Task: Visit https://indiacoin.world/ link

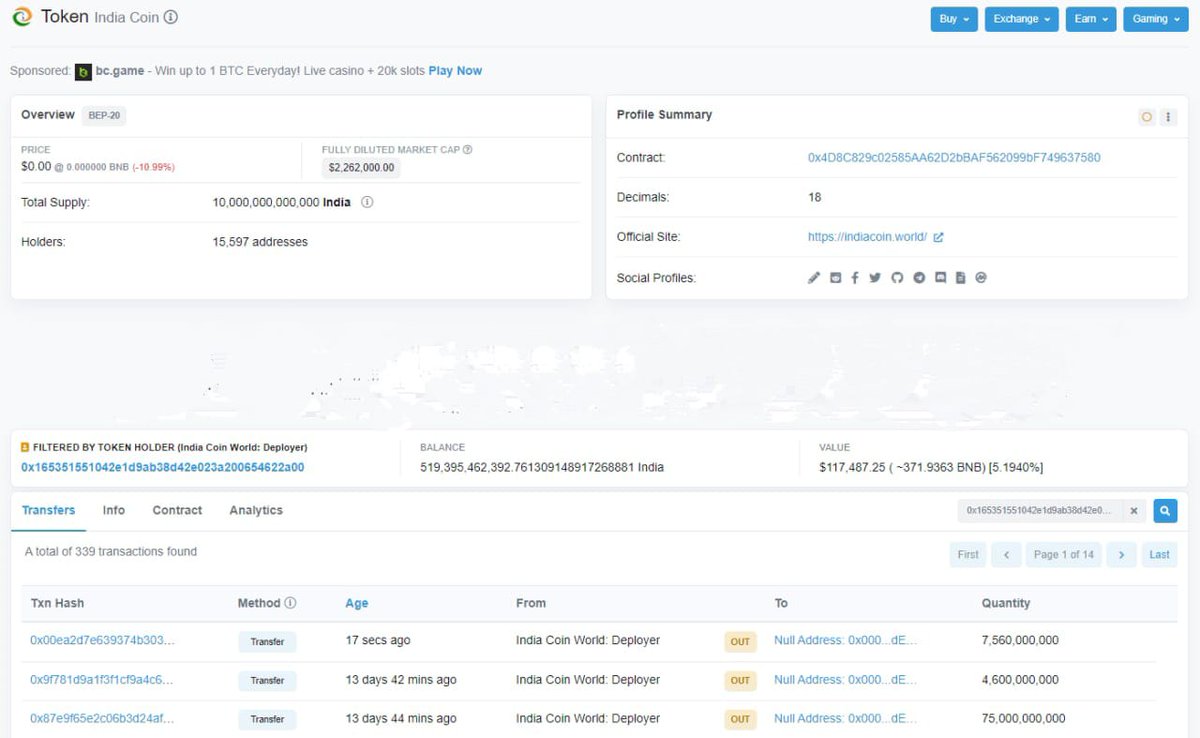Action: coord(867,238)
